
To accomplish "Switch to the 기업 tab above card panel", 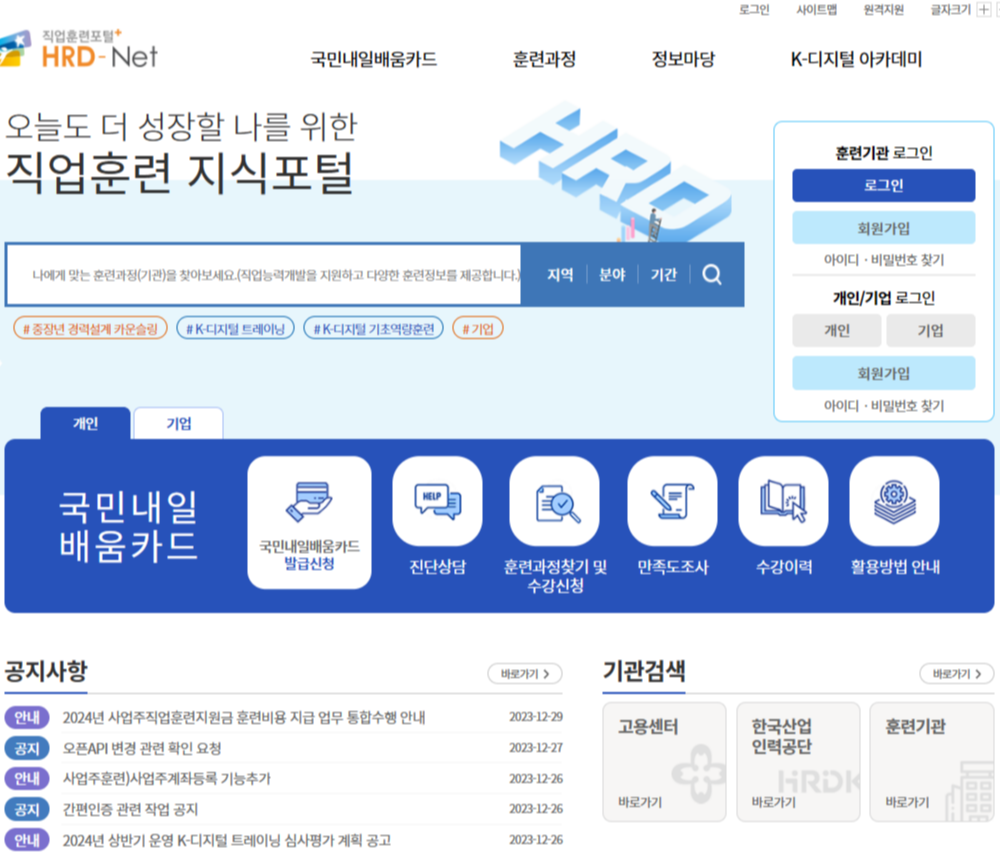I will point(179,423).
